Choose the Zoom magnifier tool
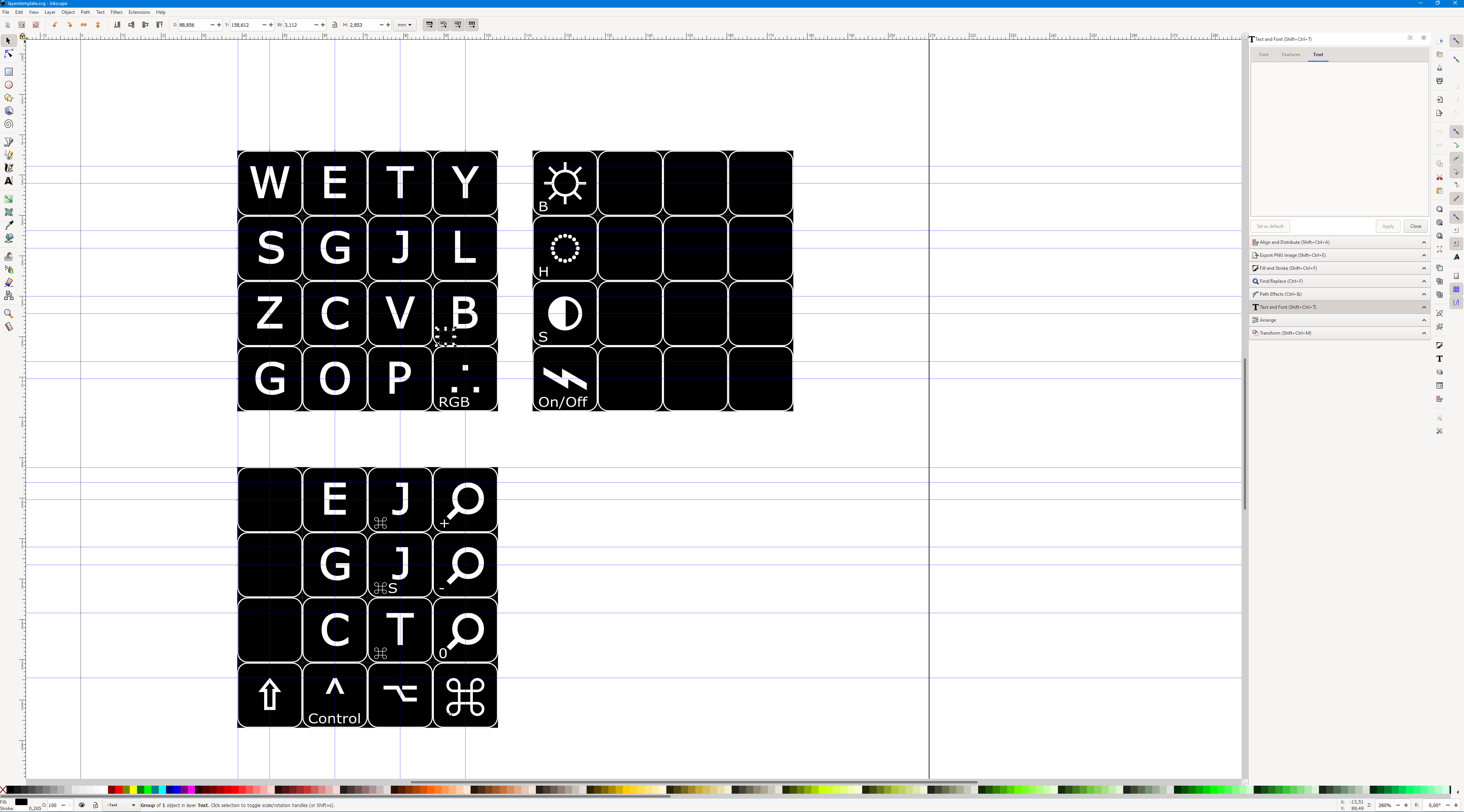 [8, 314]
